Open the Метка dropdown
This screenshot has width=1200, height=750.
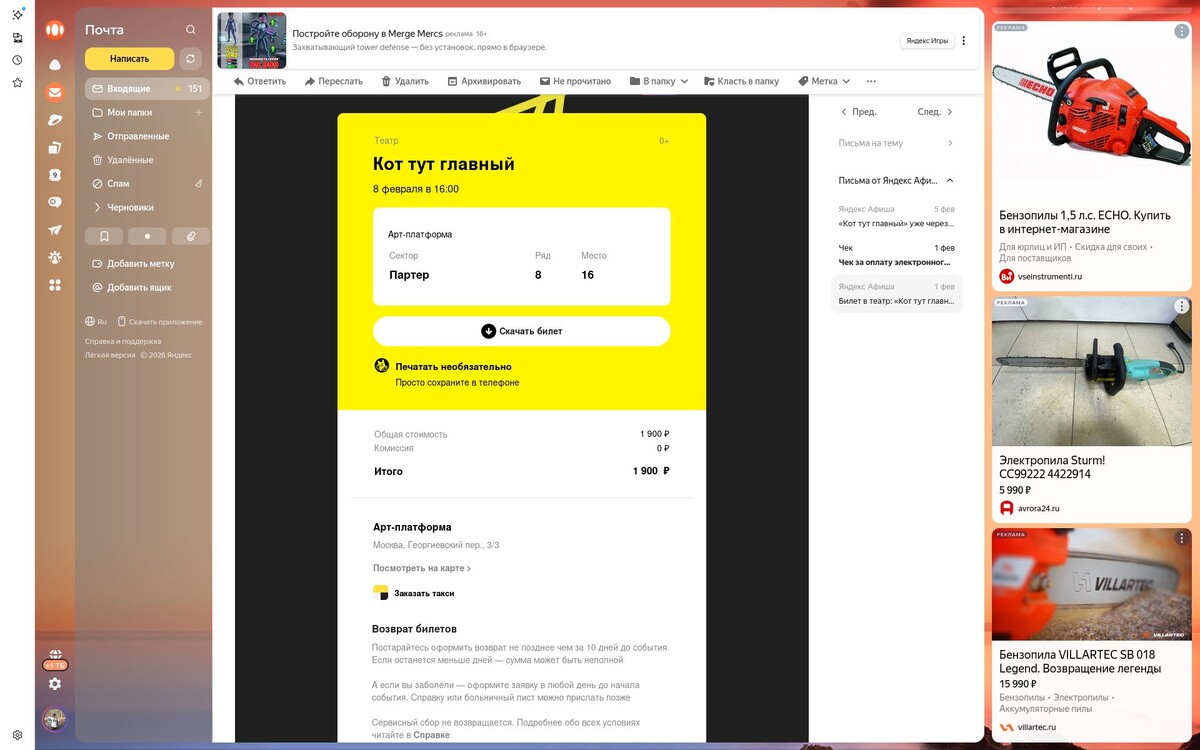(824, 81)
